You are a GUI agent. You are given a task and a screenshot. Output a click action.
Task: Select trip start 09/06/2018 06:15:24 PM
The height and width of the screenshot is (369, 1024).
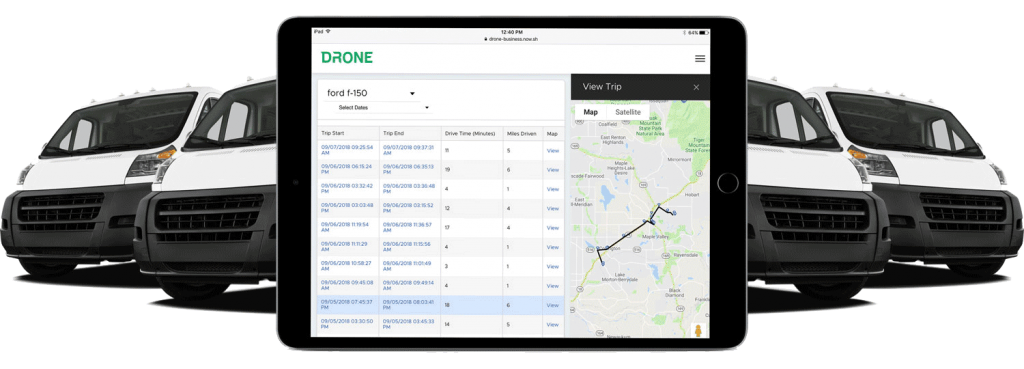pyautogui.click(x=347, y=170)
